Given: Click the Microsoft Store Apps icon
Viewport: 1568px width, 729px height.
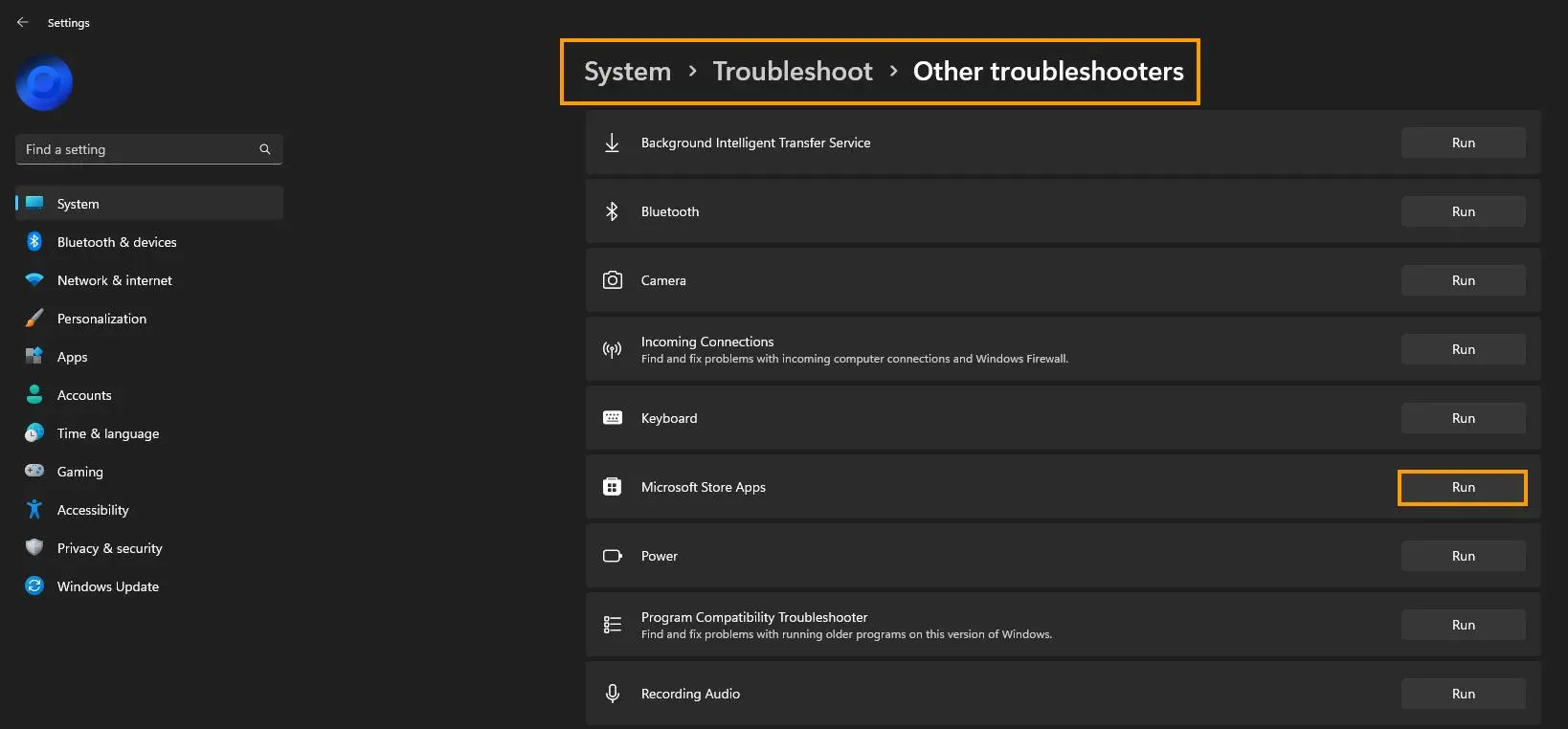Looking at the screenshot, I should (613, 487).
